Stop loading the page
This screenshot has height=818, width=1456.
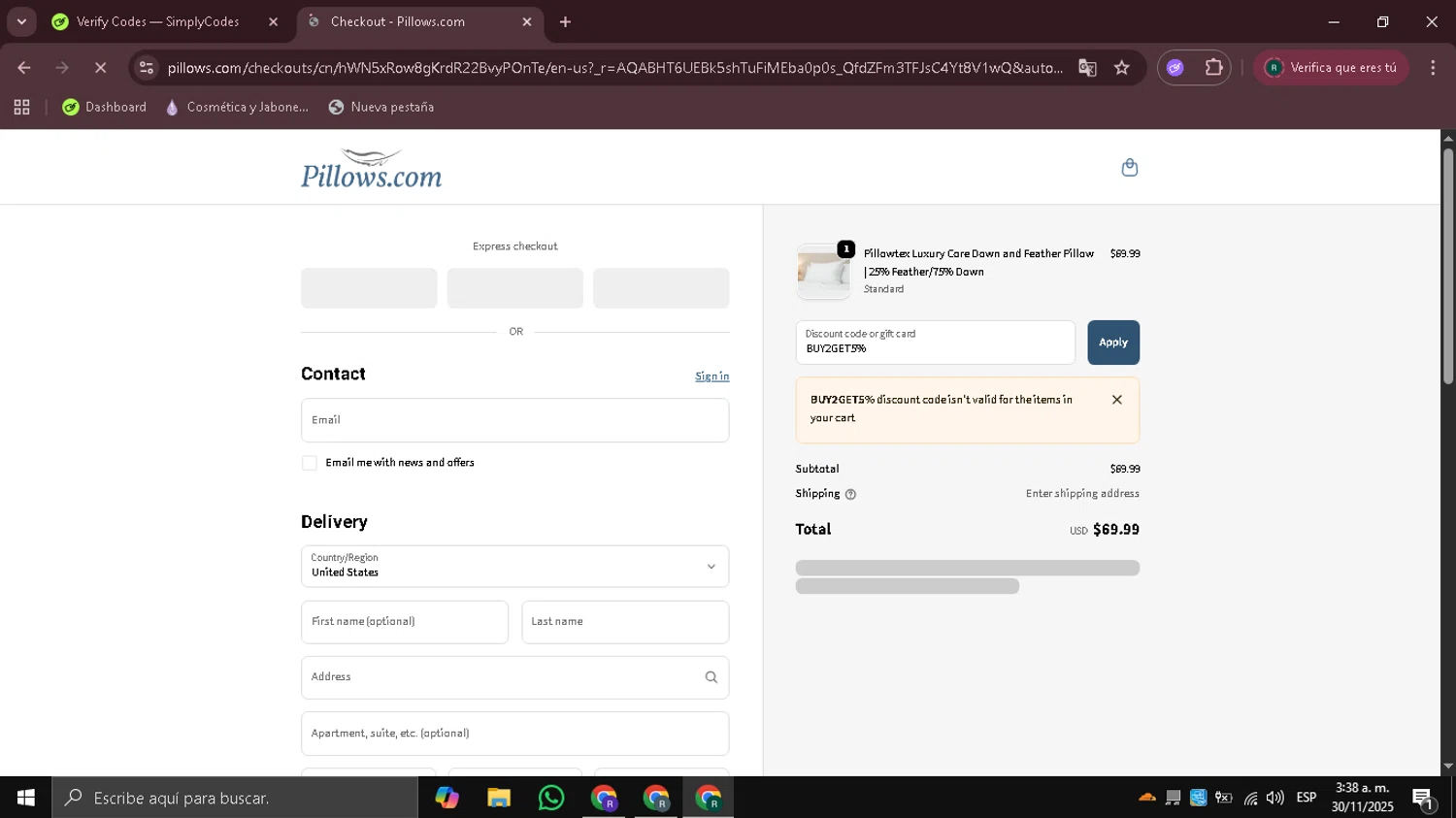coord(100,68)
